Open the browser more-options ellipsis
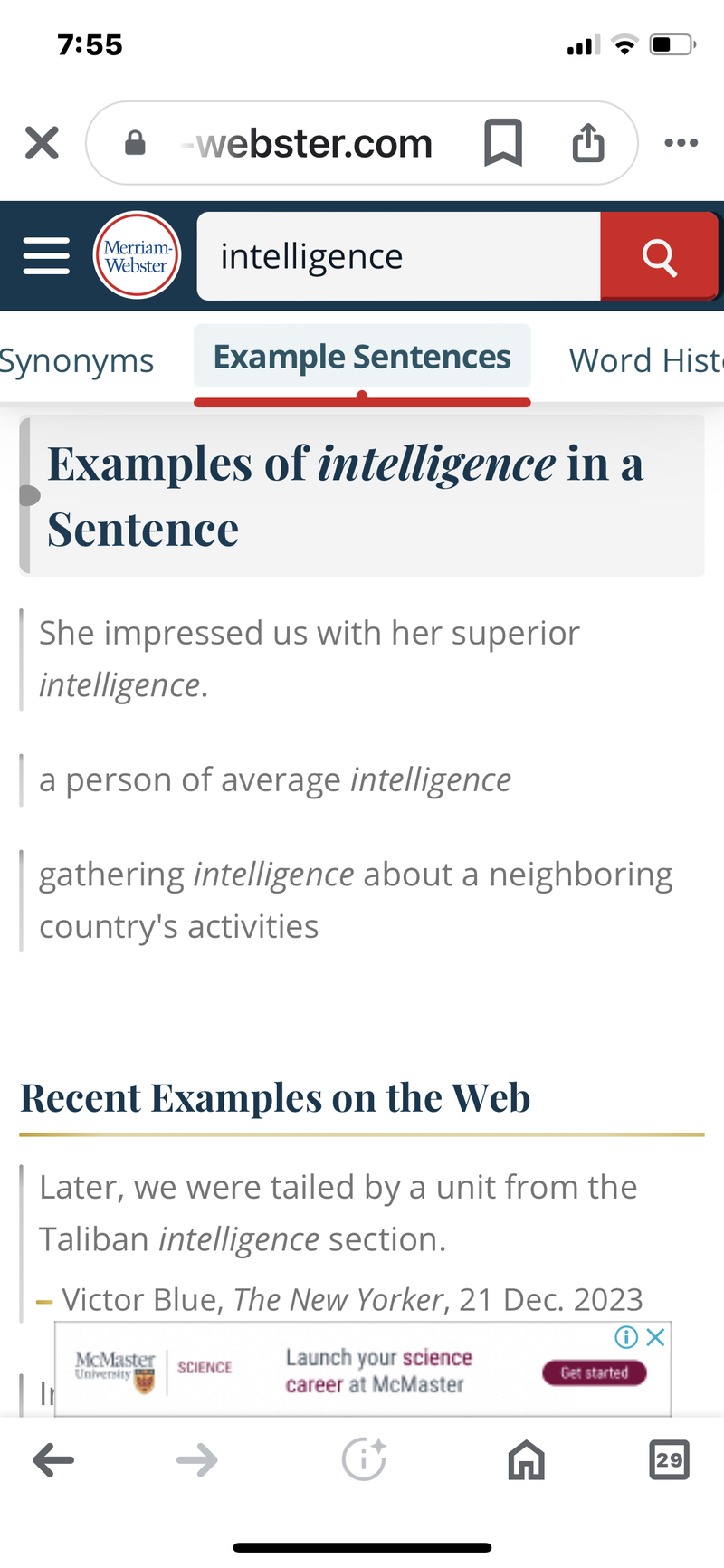Image resolution: width=724 pixels, height=1568 pixels. [681, 142]
